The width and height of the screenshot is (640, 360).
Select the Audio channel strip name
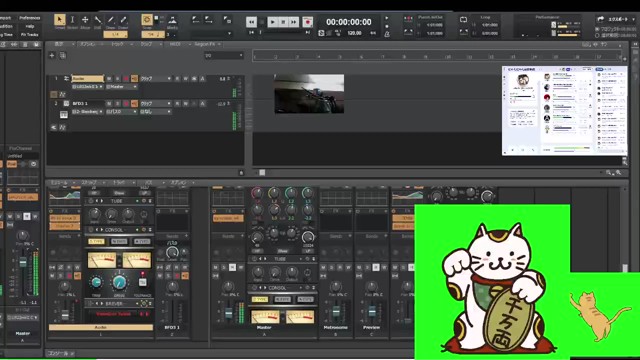pyautogui.click(x=101, y=327)
